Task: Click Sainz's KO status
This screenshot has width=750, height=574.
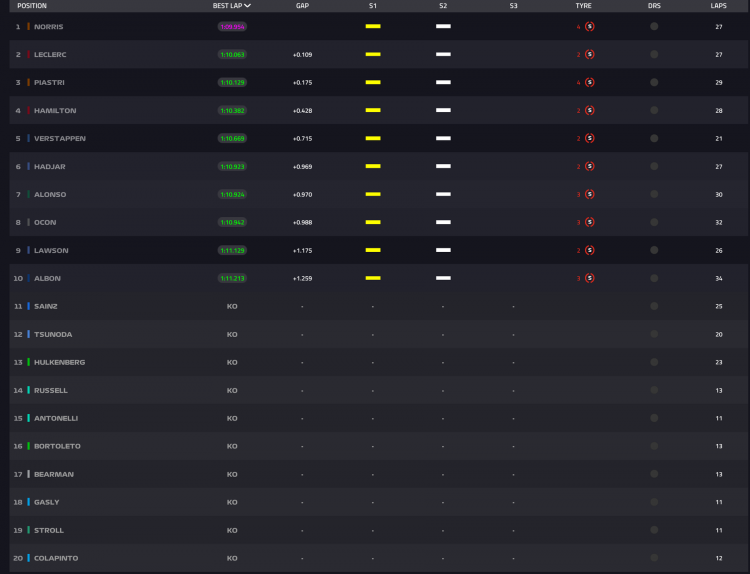Action: click(232, 306)
